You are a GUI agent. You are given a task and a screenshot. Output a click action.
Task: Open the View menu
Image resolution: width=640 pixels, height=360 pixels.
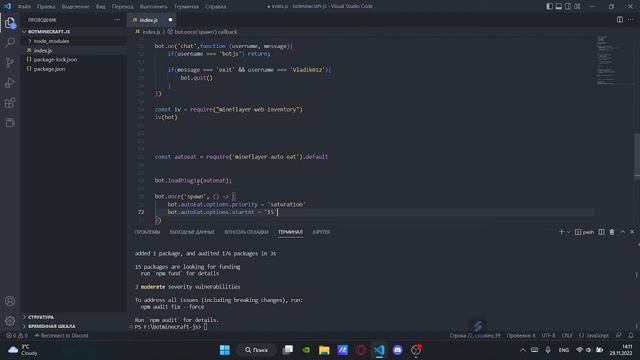(100, 7)
